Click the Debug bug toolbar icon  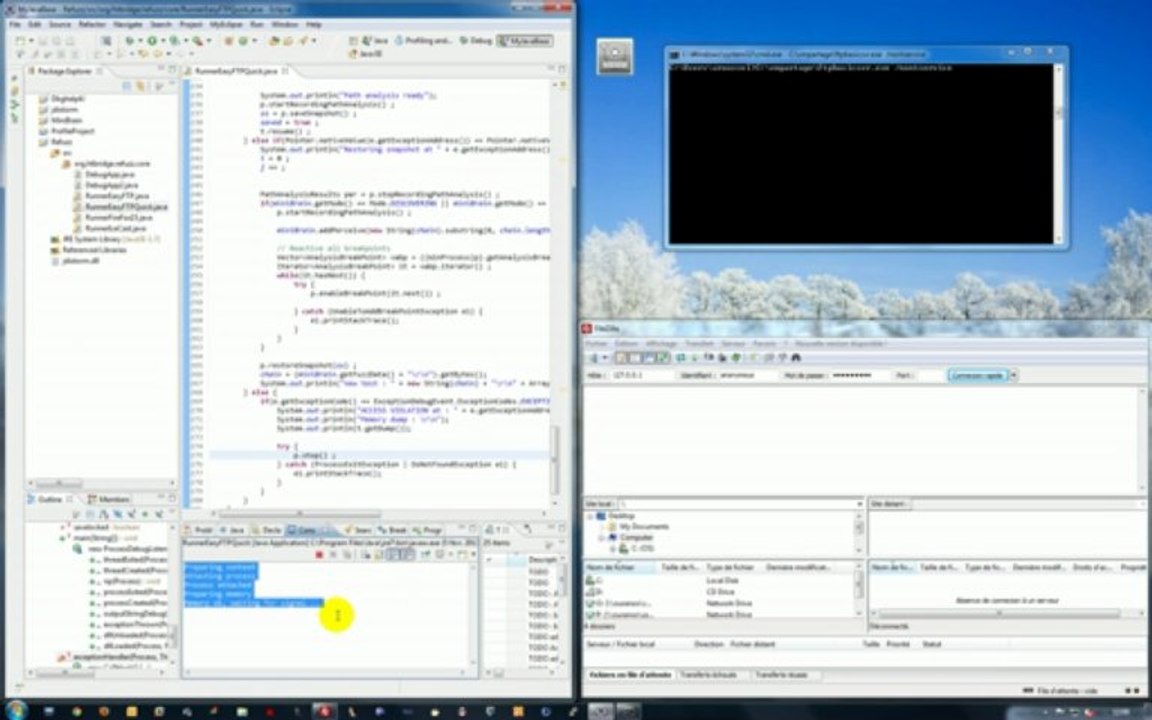(129, 41)
